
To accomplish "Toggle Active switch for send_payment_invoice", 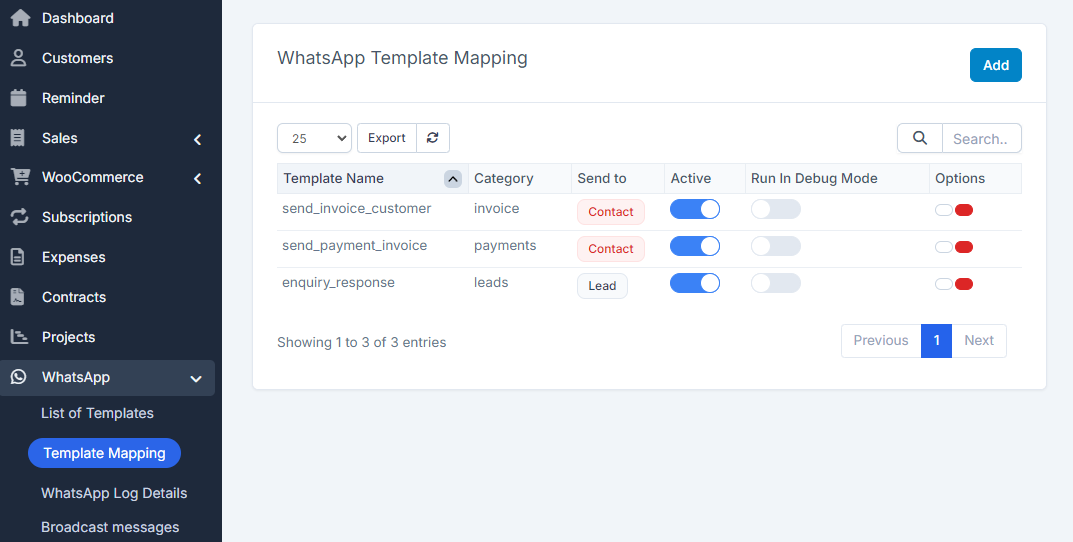I will (695, 246).
